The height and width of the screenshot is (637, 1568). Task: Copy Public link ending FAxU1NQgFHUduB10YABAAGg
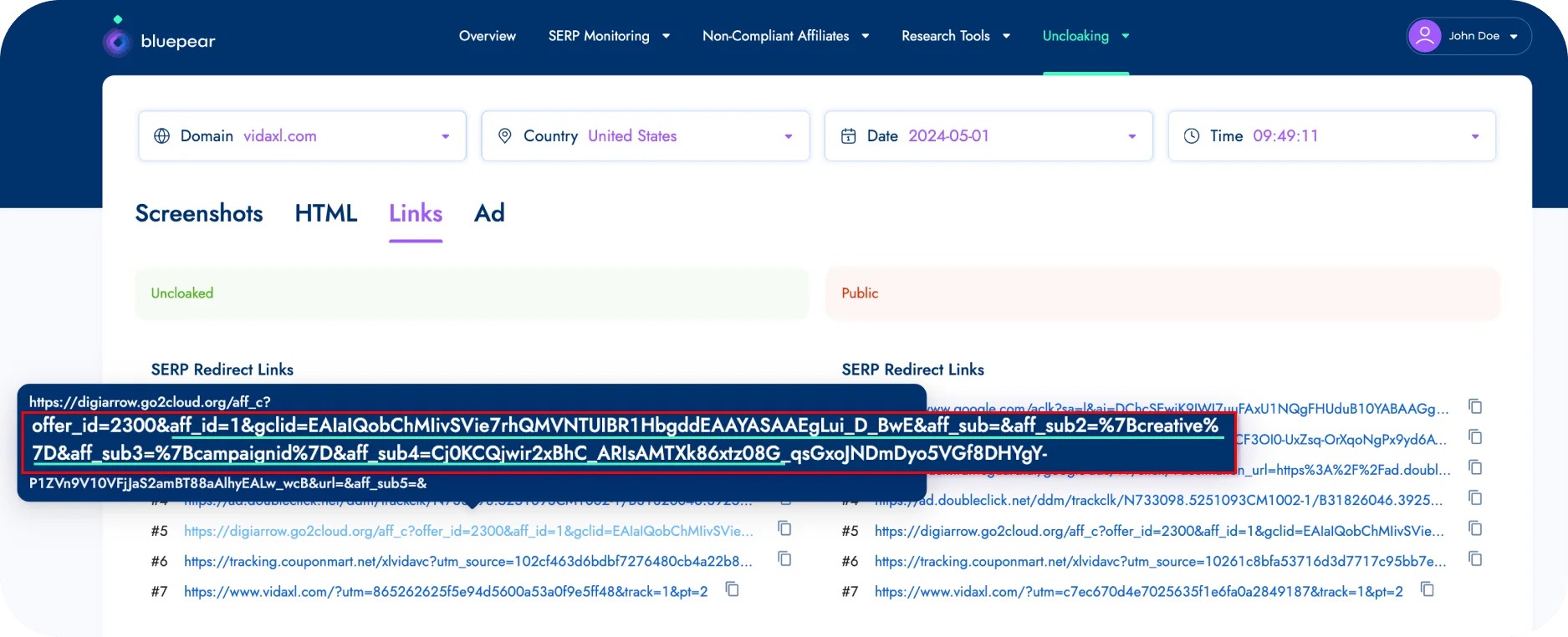pyautogui.click(x=1475, y=406)
